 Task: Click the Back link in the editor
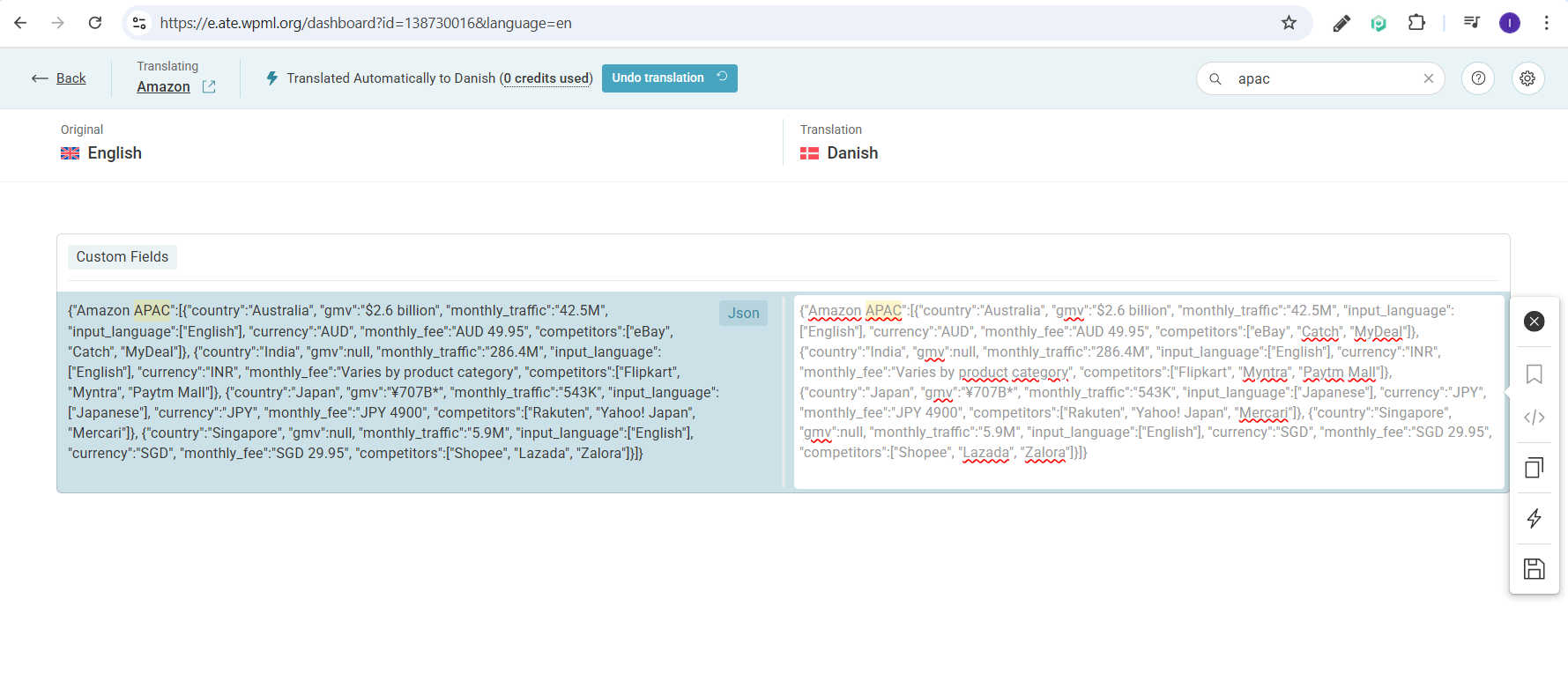click(x=59, y=78)
